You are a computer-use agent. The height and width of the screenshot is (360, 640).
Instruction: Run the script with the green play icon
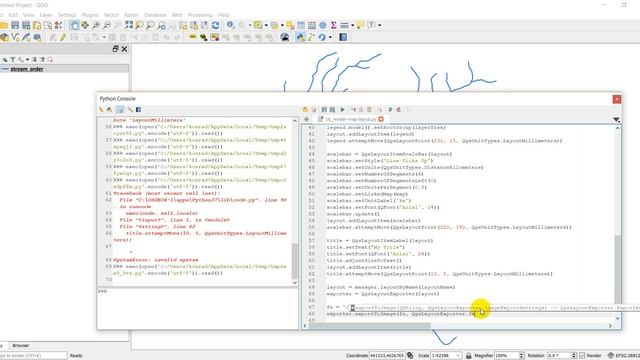point(342,109)
